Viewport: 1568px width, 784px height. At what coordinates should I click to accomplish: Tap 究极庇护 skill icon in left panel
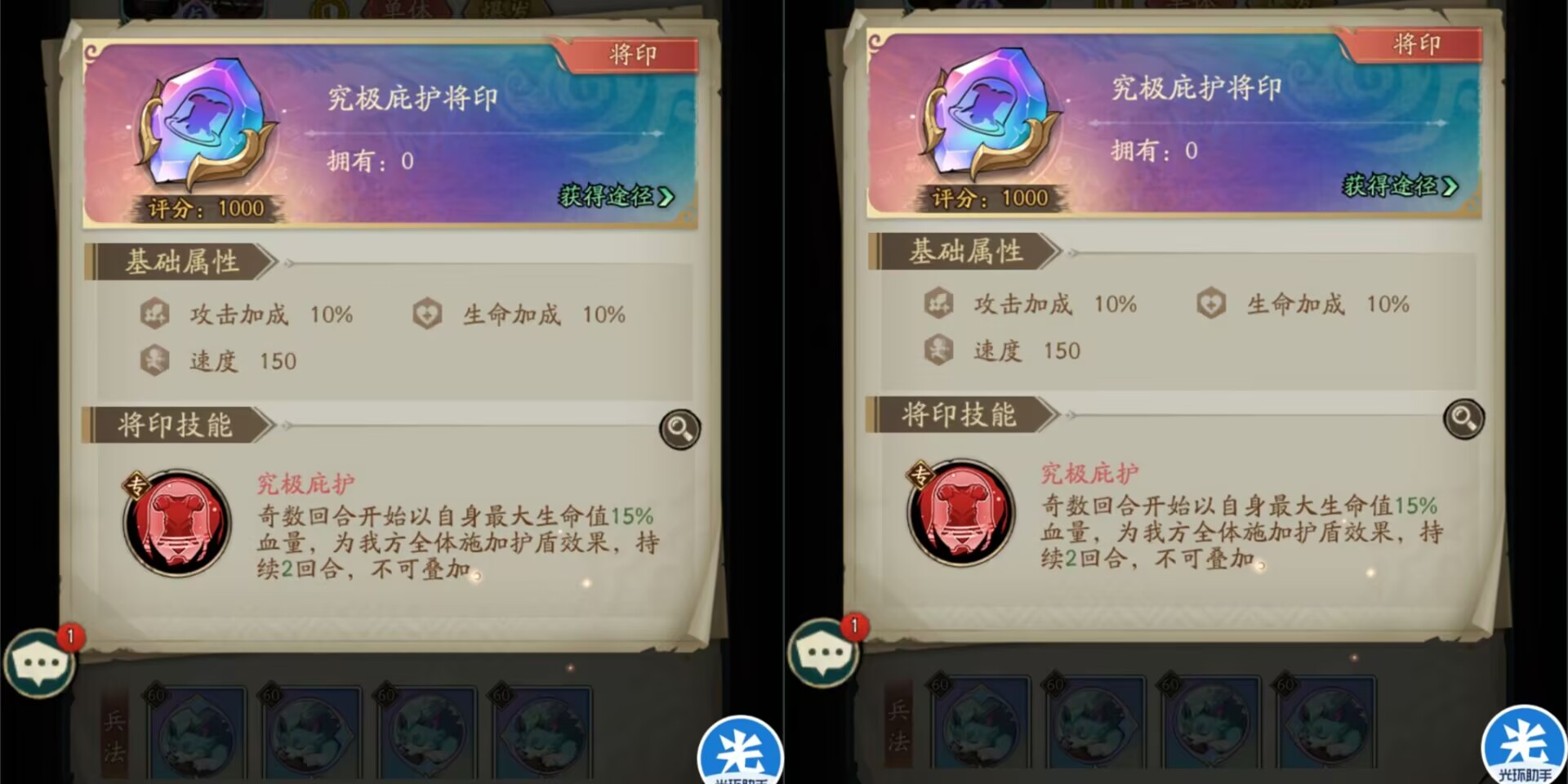point(177,523)
